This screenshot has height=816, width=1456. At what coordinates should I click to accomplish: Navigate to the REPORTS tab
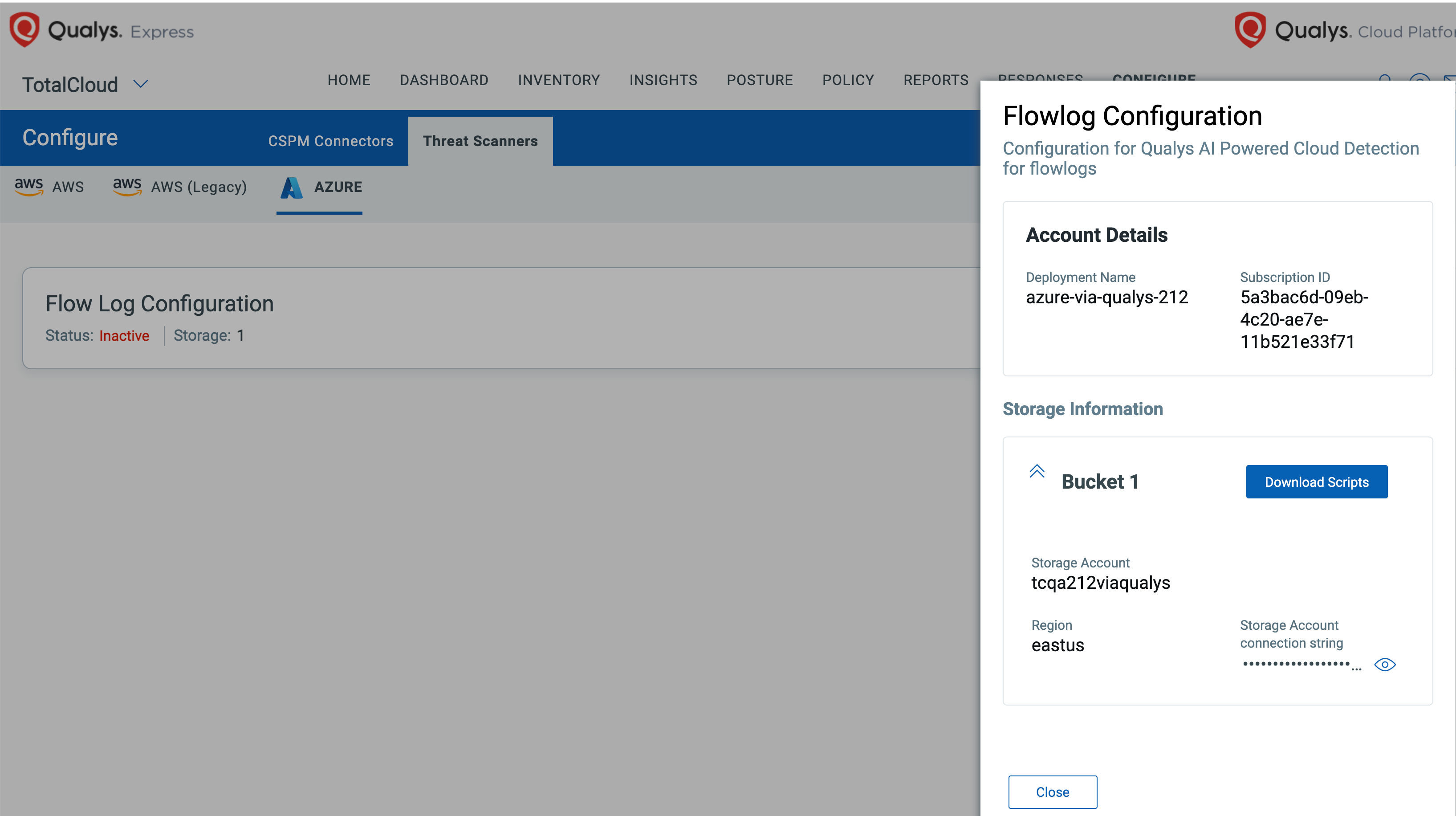935,80
